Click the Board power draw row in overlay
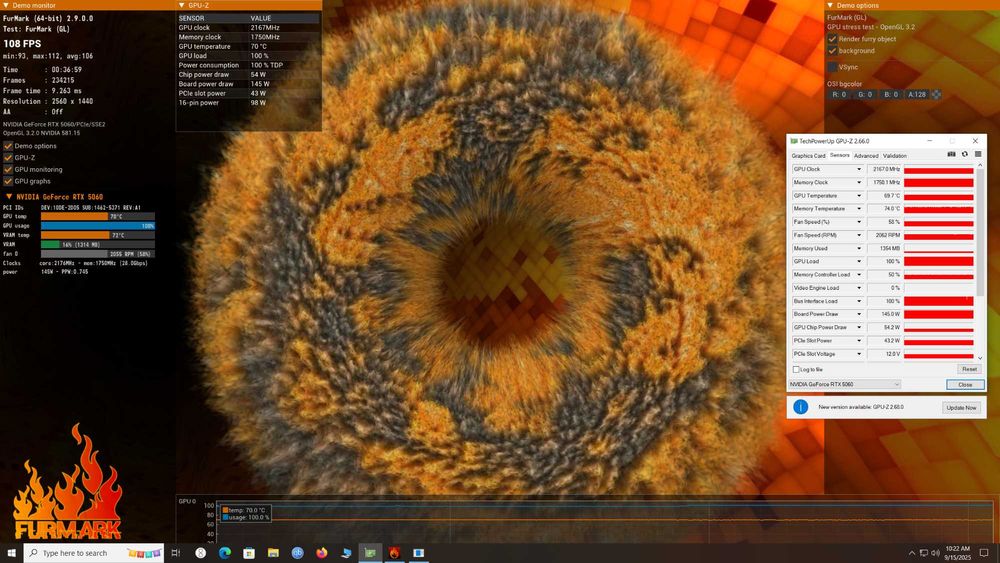 click(x=248, y=84)
